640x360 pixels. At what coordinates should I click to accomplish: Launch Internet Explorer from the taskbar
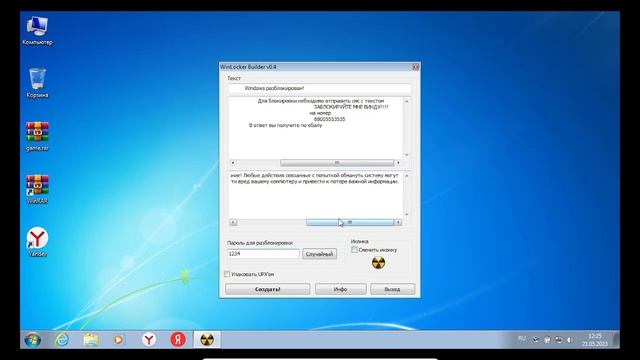click(x=62, y=340)
